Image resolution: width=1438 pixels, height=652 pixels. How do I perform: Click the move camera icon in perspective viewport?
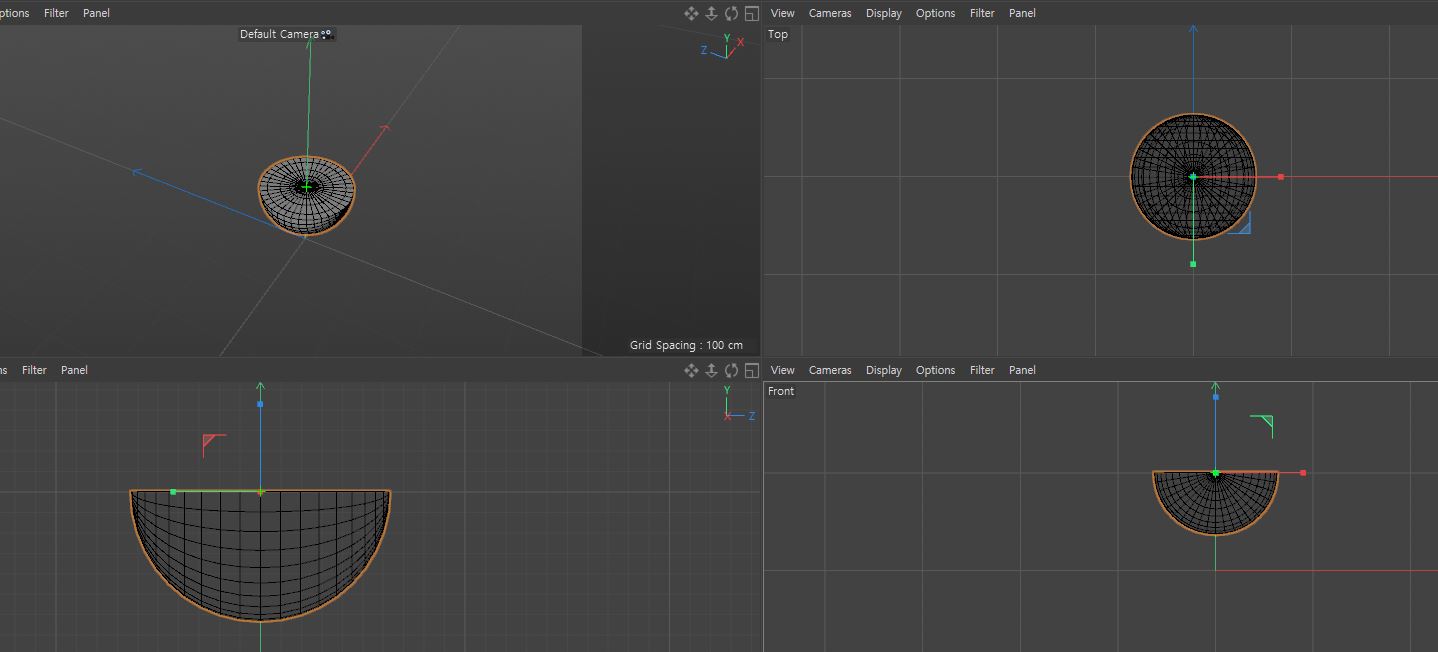click(691, 13)
